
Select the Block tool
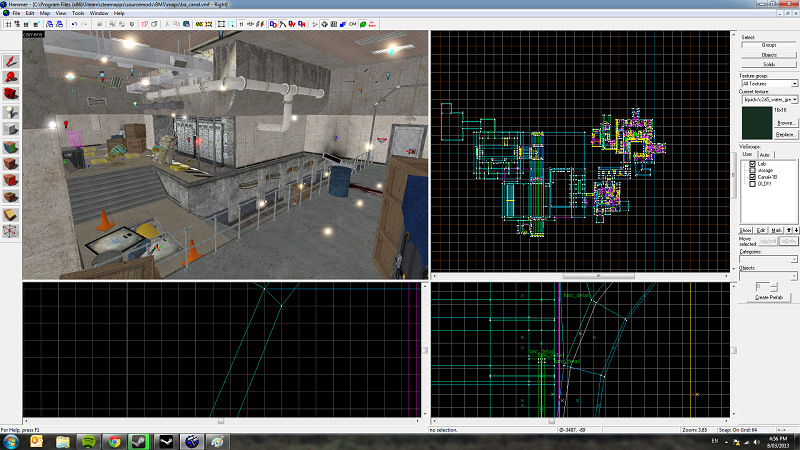coord(11,129)
